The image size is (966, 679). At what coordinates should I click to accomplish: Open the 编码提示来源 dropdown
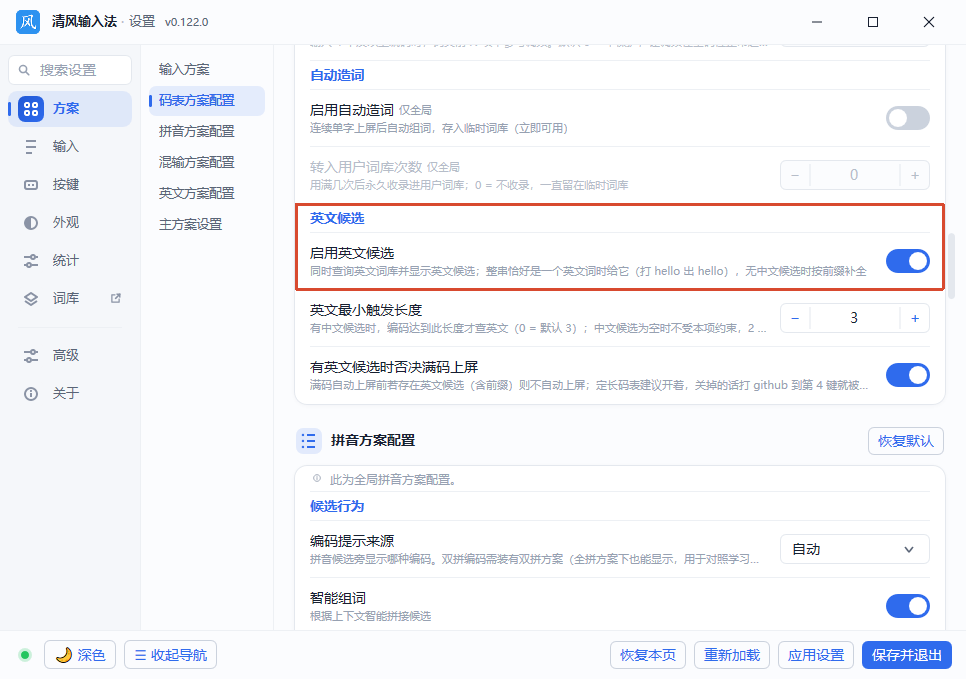point(854,549)
